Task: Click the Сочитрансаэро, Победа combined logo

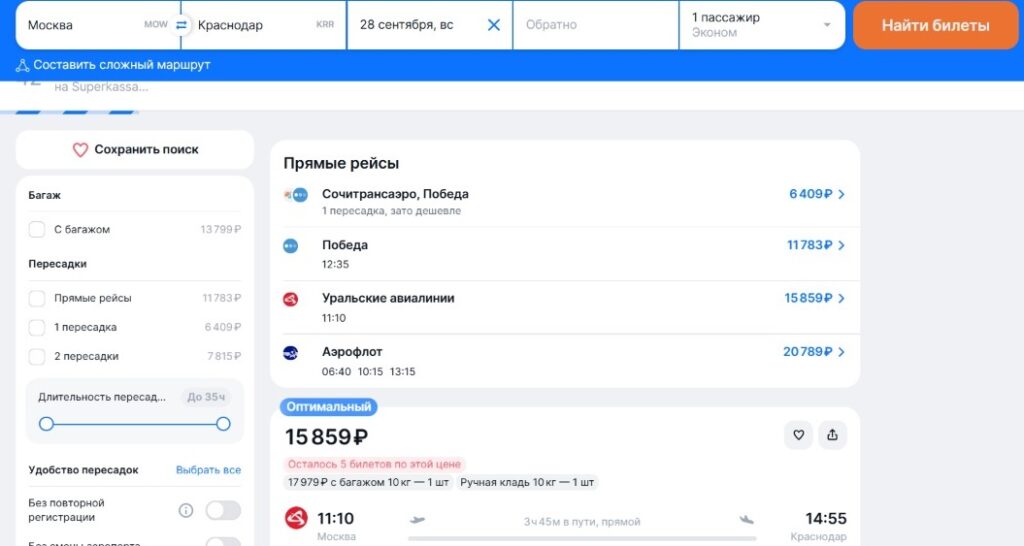Action: [x=295, y=195]
